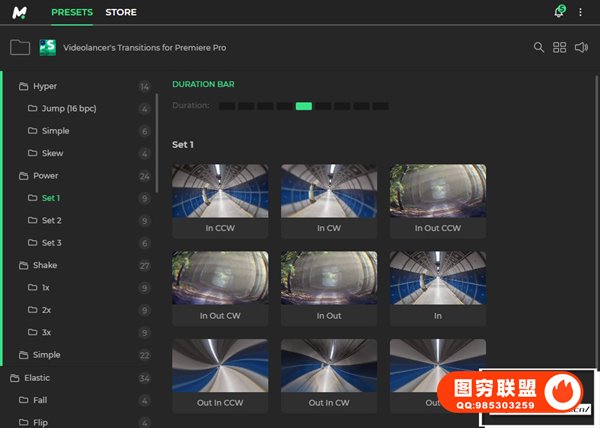The height and width of the screenshot is (428, 600).
Task: Open the menu with three dots
Action: click(x=582, y=12)
